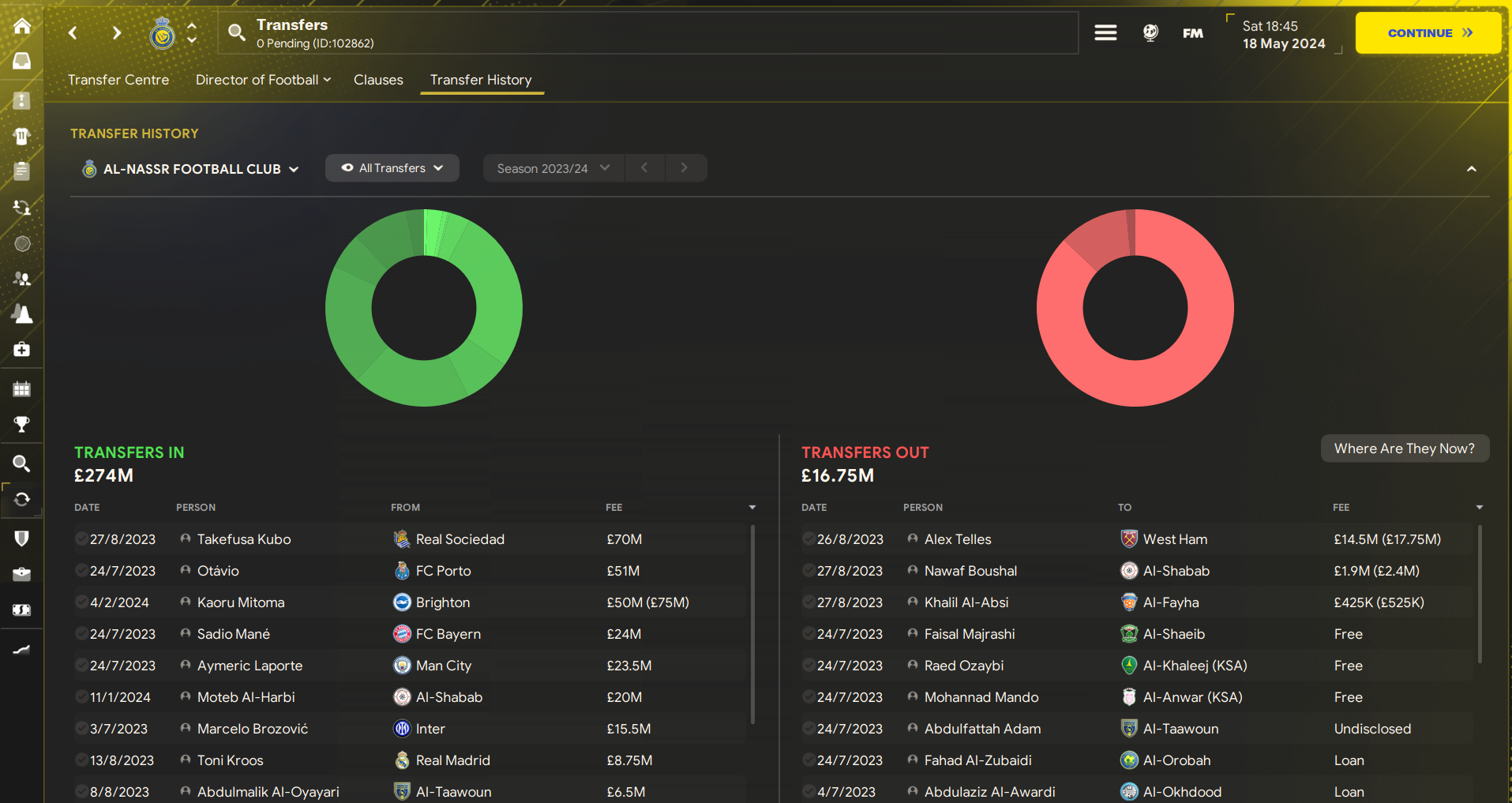
Task: Open the Scouting magnifier icon in sidebar
Action: coord(22,463)
